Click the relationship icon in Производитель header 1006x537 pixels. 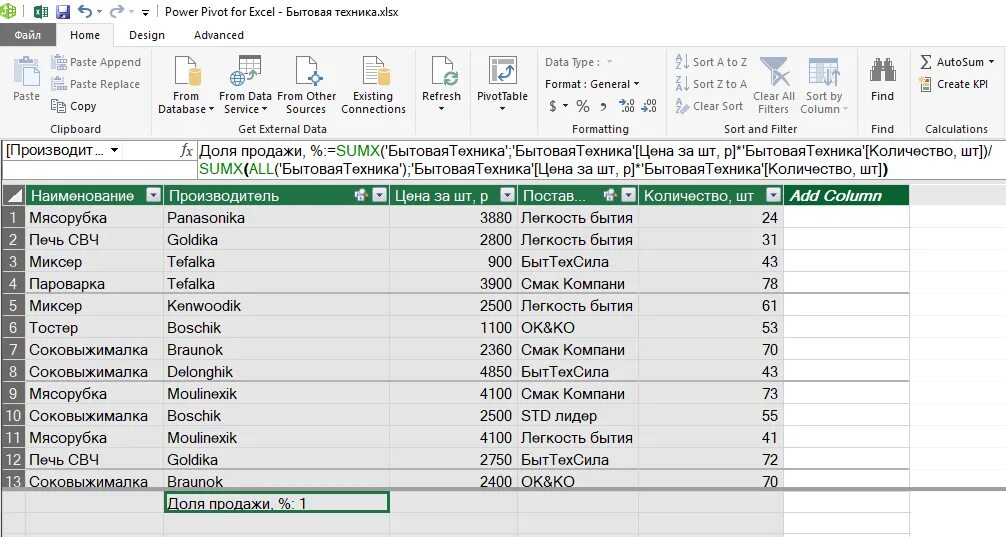click(x=361, y=195)
